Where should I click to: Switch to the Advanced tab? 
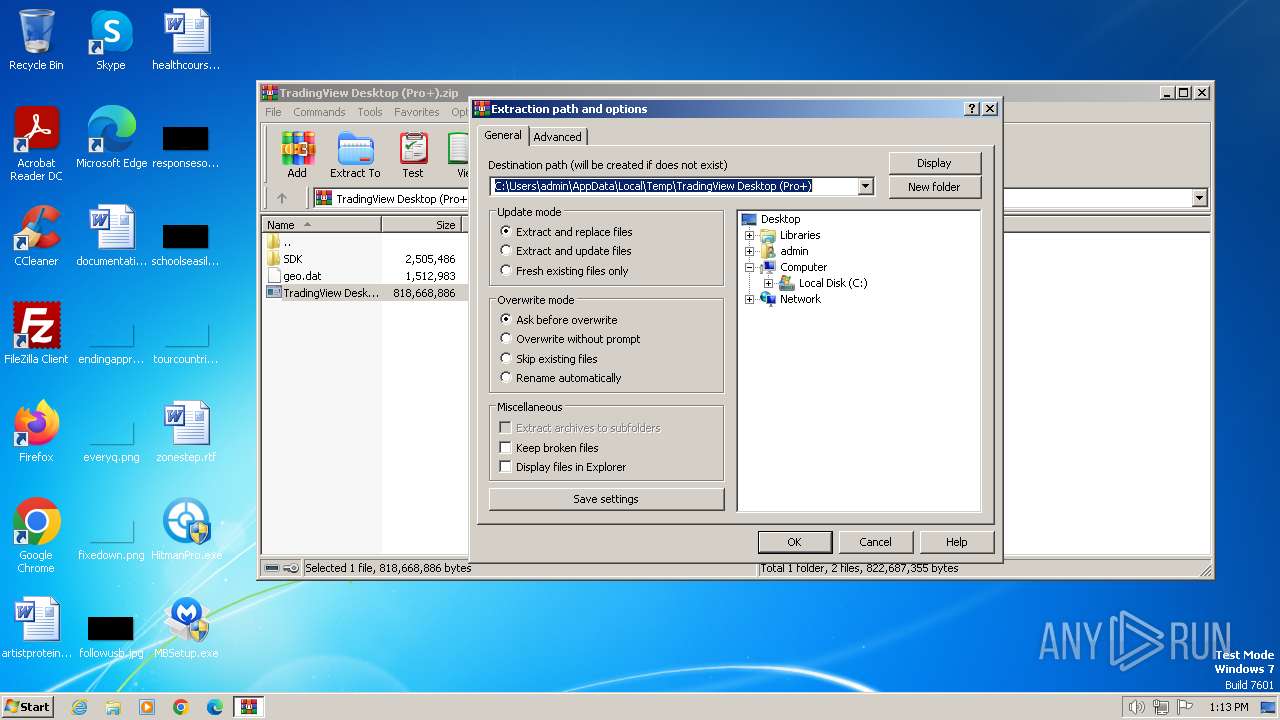click(x=557, y=137)
